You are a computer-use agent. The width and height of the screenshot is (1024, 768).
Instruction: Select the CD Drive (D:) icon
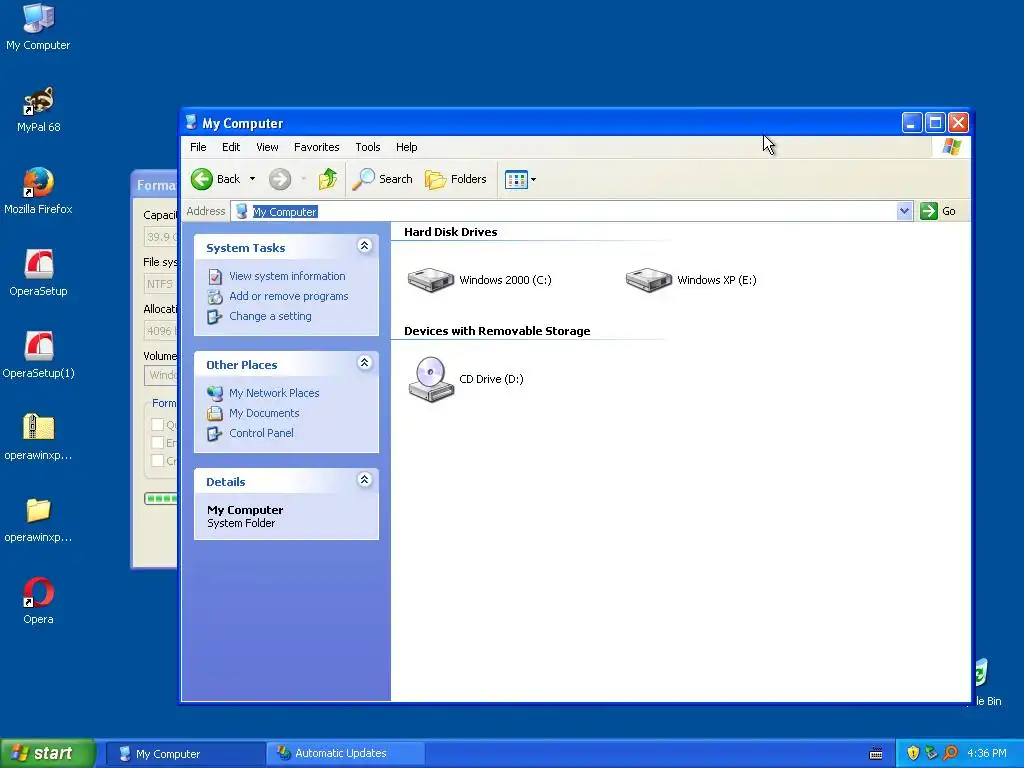point(431,379)
